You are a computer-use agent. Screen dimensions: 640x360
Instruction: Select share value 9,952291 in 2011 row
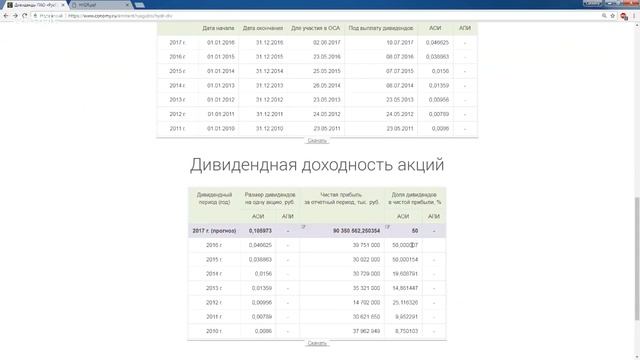point(406,317)
